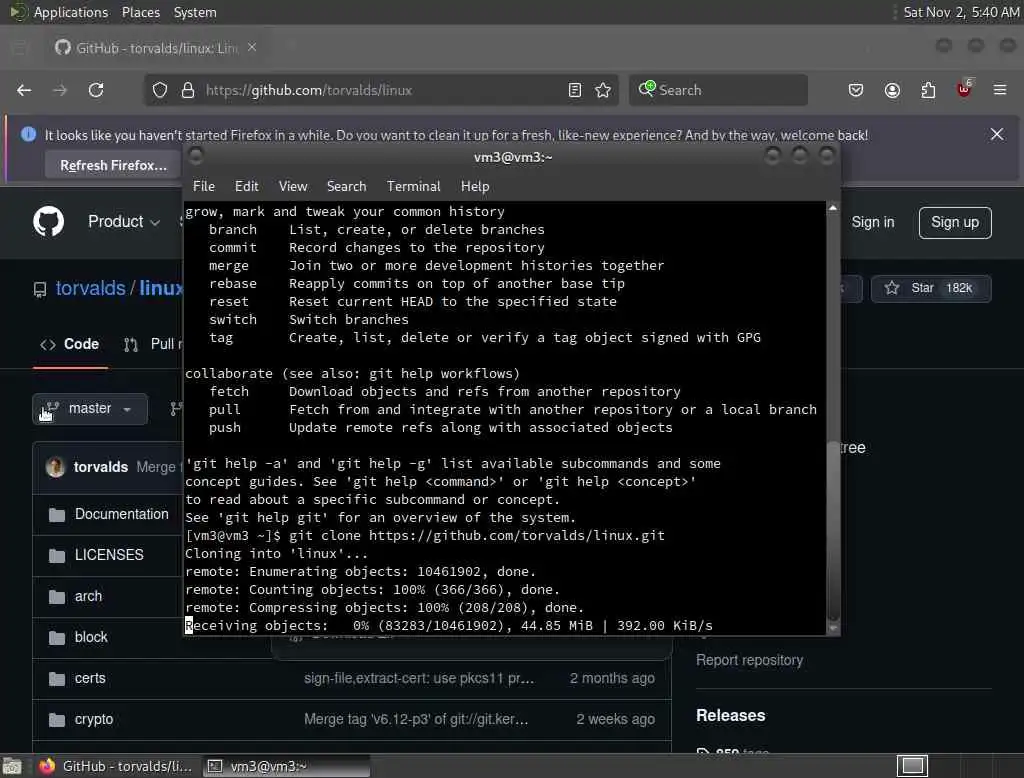Open the terminal Search menu
This screenshot has width=1024, height=778.
click(346, 186)
